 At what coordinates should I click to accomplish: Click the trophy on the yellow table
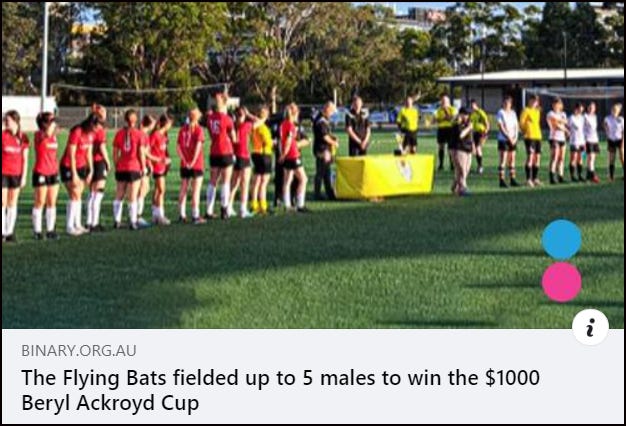click(398, 145)
